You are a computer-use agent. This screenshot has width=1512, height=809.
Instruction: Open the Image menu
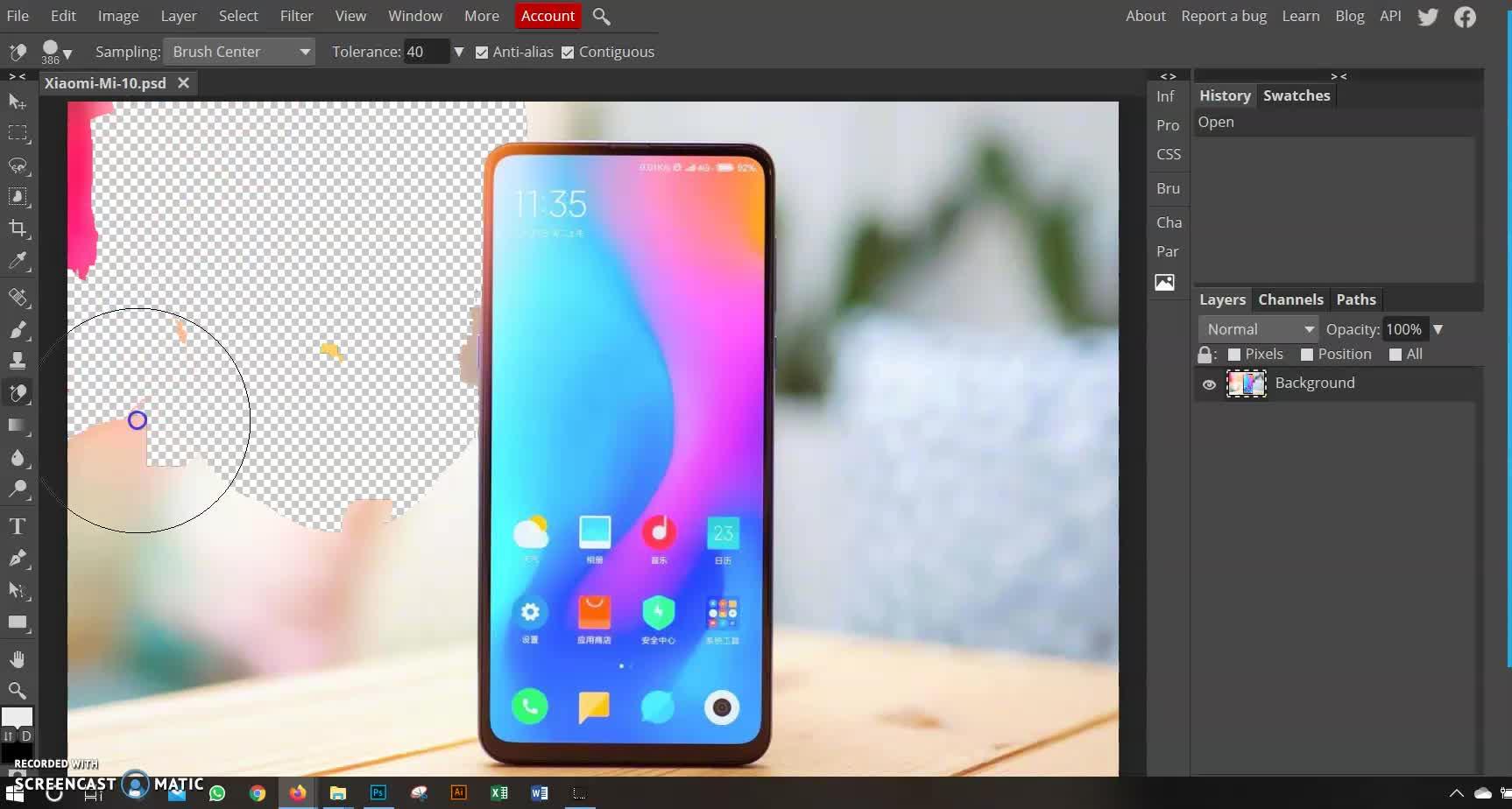pos(118,16)
